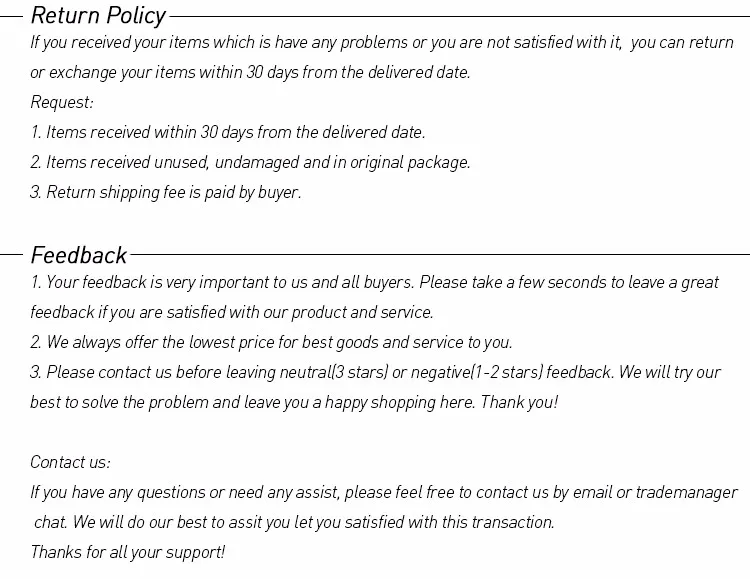Click the word 'trademanager' in contact text
Screen dimensions: 750x579
(x=687, y=492)
